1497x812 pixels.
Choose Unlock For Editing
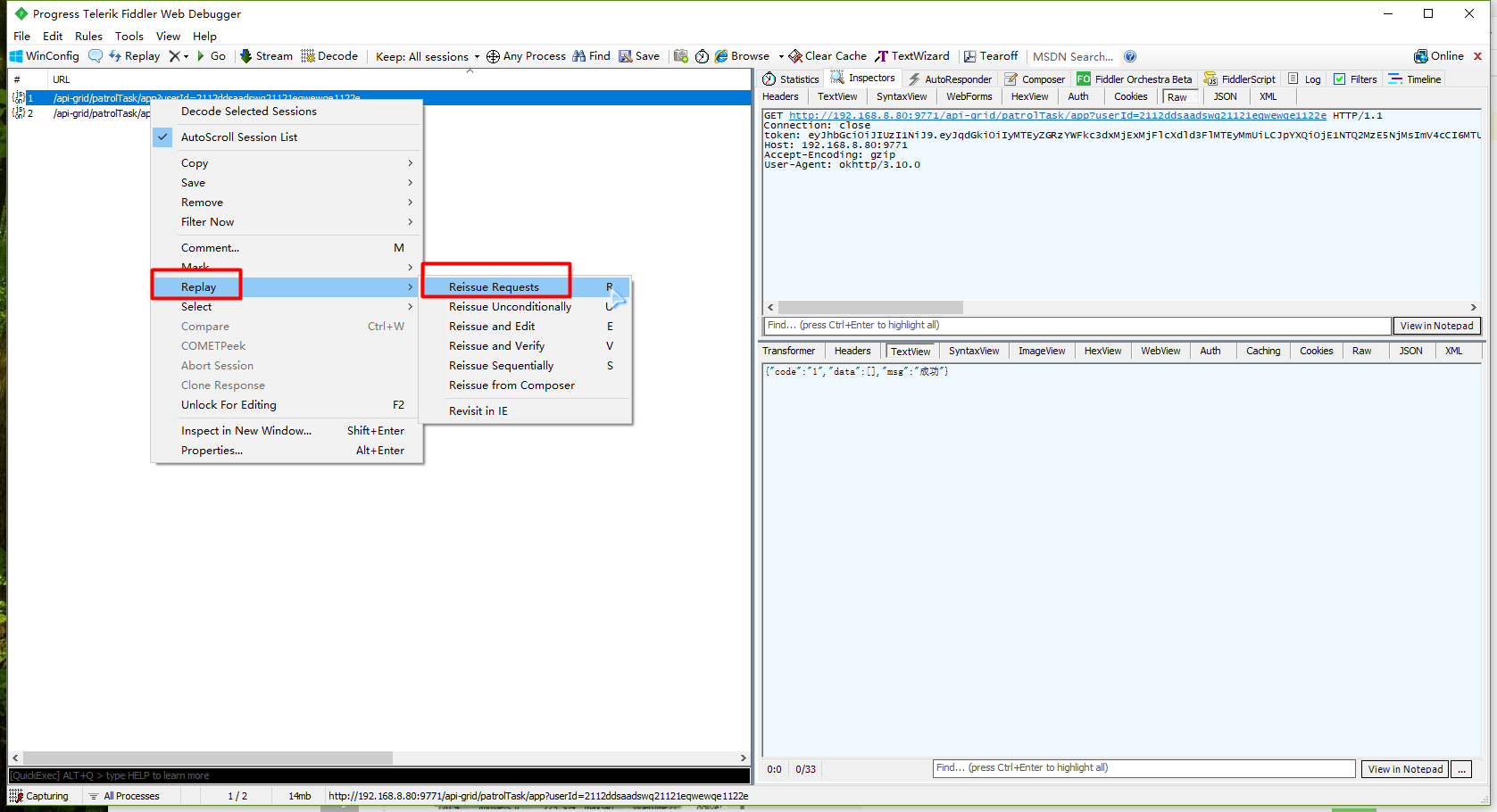[x=287, y=404]
